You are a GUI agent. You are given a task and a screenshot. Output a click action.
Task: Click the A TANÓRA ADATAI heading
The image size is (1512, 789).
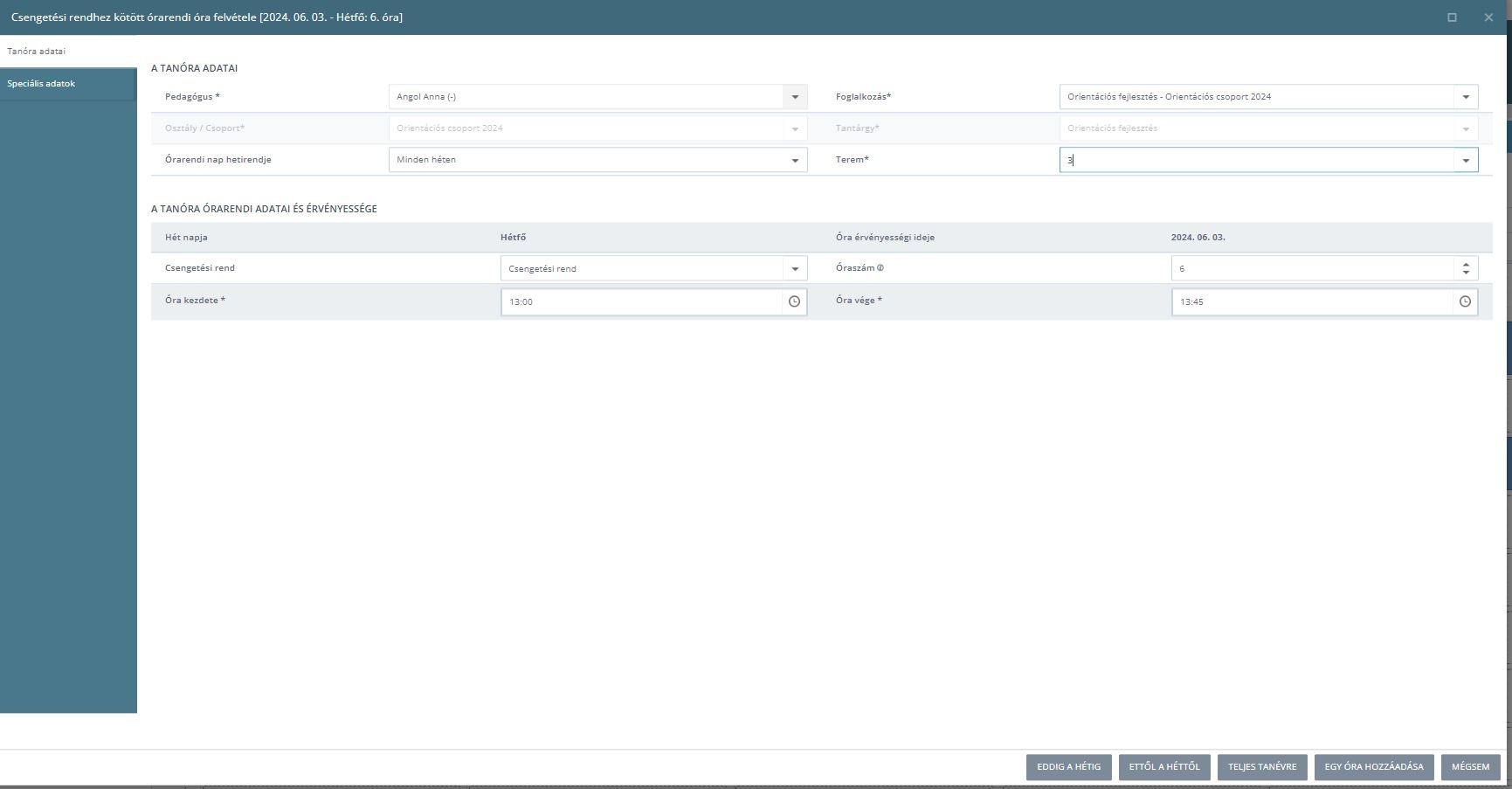tap(194, 68)
